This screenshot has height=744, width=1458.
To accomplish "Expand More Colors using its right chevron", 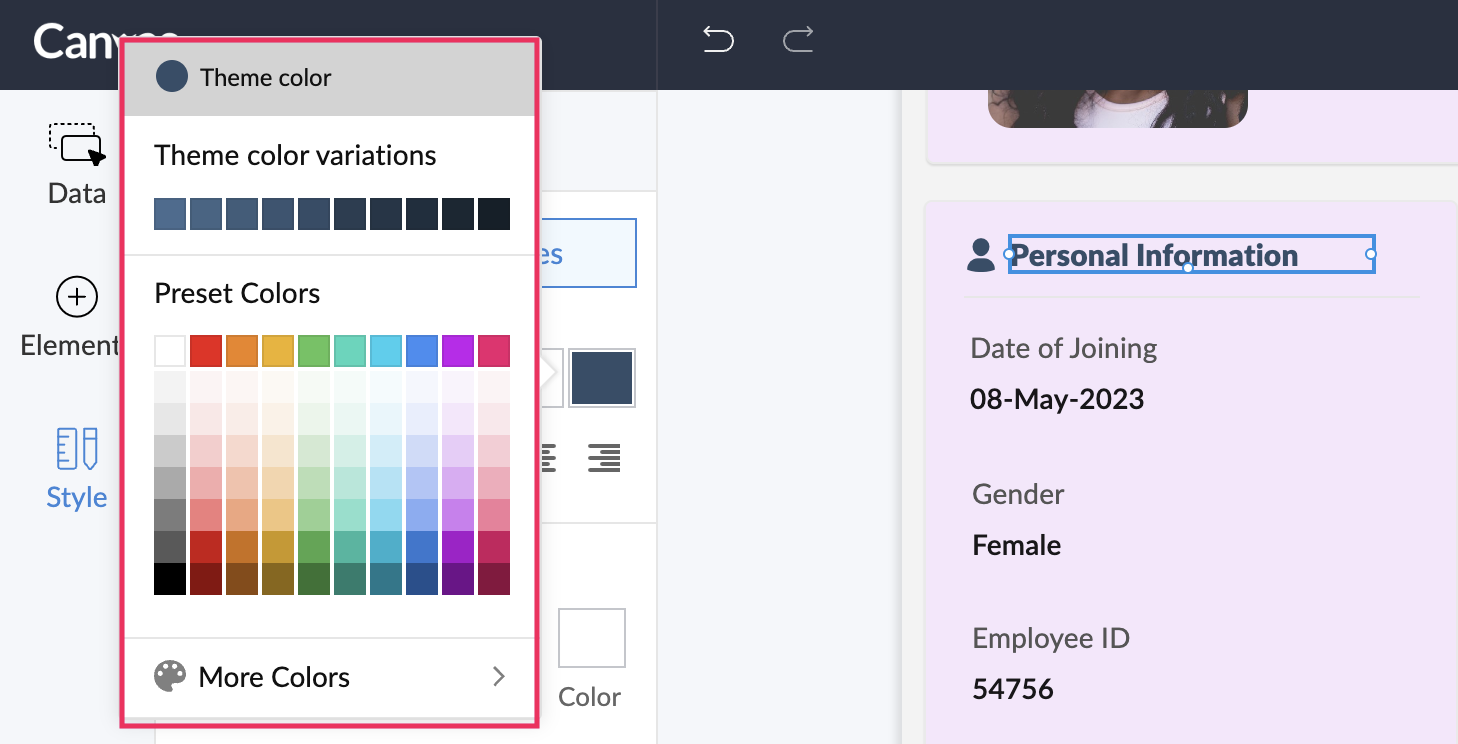I will 499,677.
